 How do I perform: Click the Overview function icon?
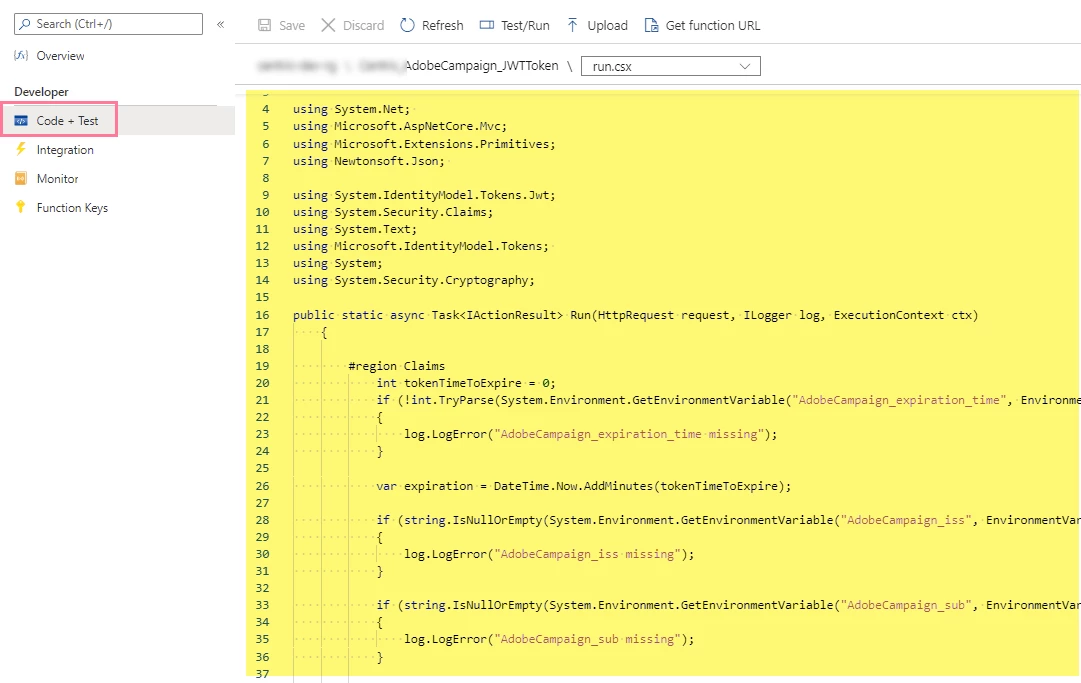(x=21, y=56)
